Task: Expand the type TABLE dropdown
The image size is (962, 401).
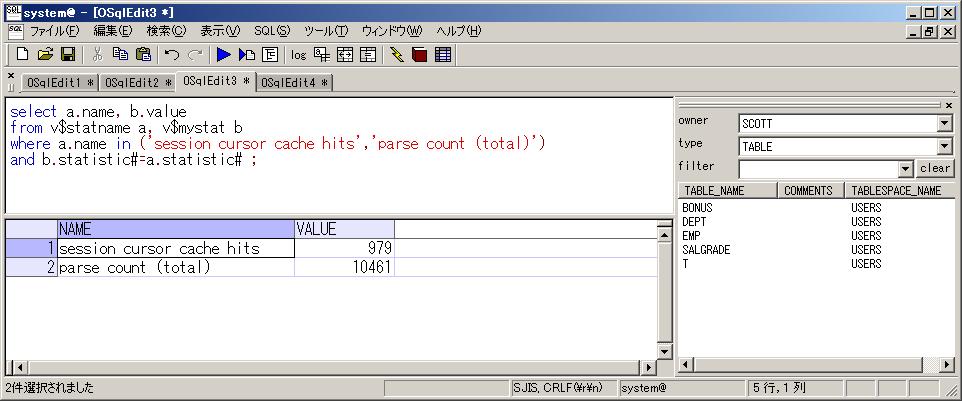Action: (x=944, y=147)
